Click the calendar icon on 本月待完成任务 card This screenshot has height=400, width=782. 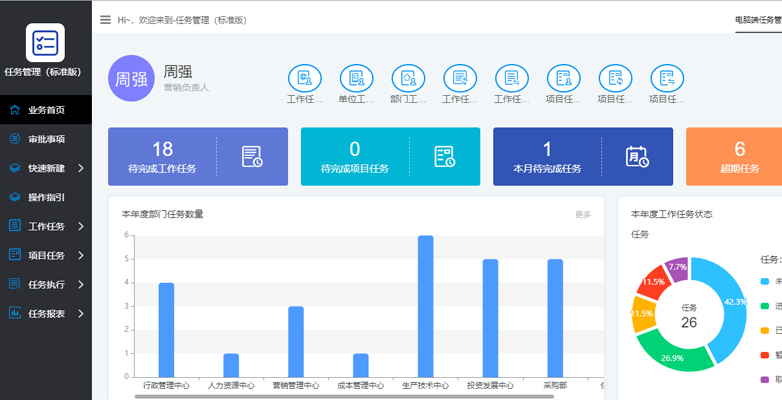(x=637, y=156)
